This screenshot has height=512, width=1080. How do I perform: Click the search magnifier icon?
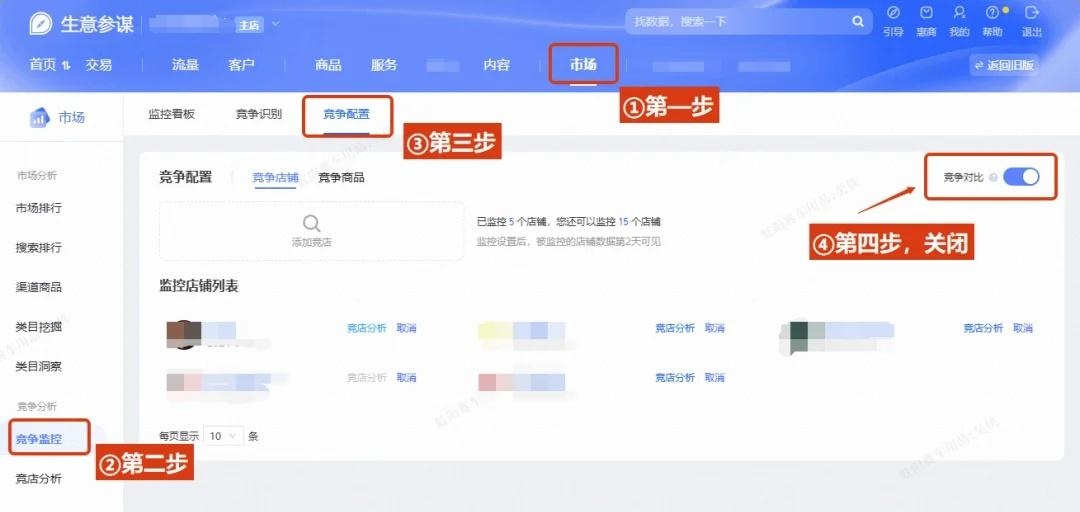858,21
